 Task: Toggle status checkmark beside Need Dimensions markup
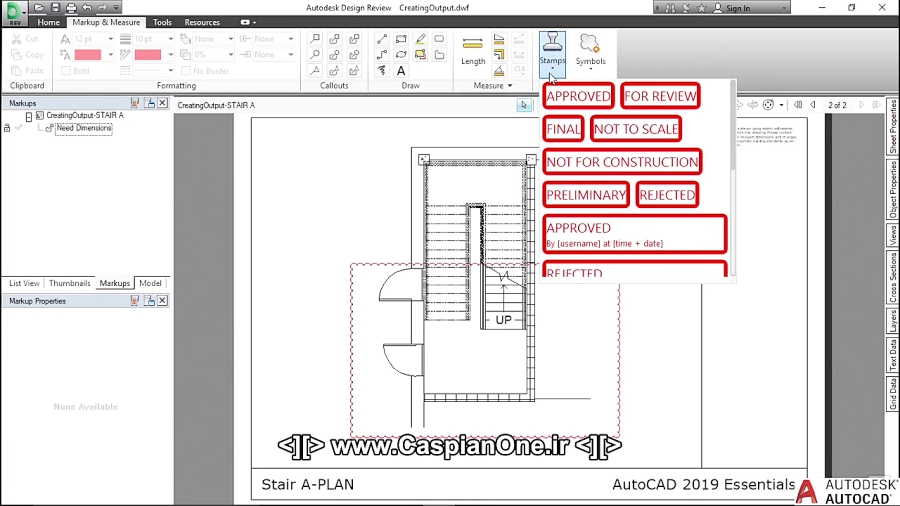(x=18, y=128)
